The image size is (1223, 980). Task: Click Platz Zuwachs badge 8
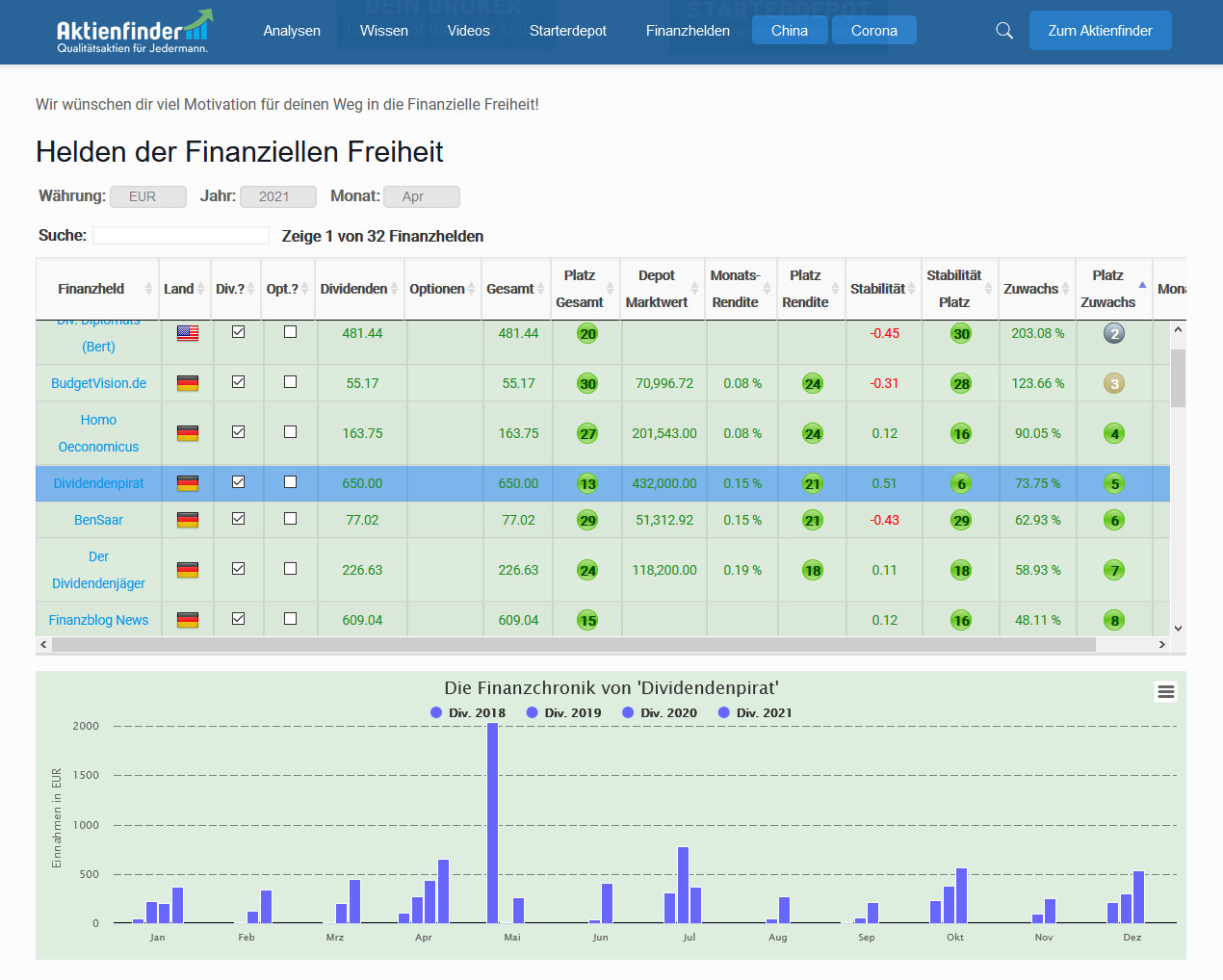(1114, 620)
